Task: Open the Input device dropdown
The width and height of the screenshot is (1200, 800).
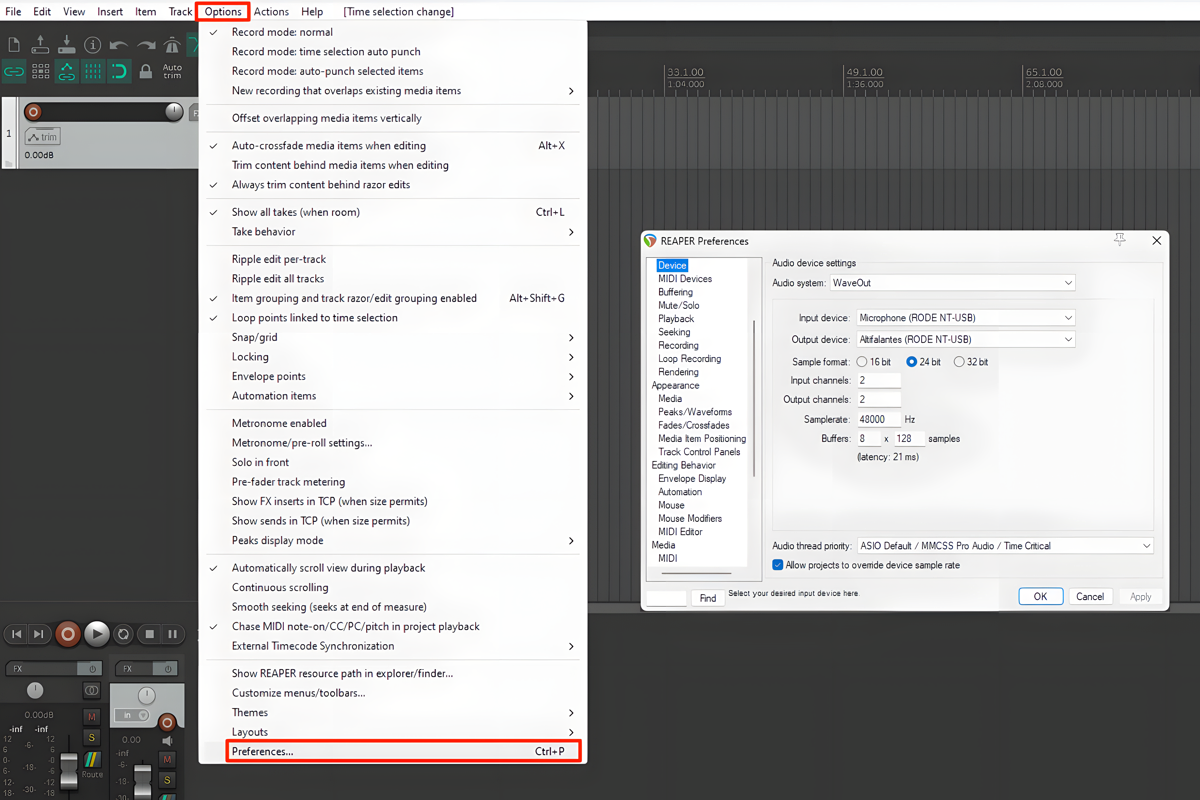Action: (965, 318)
